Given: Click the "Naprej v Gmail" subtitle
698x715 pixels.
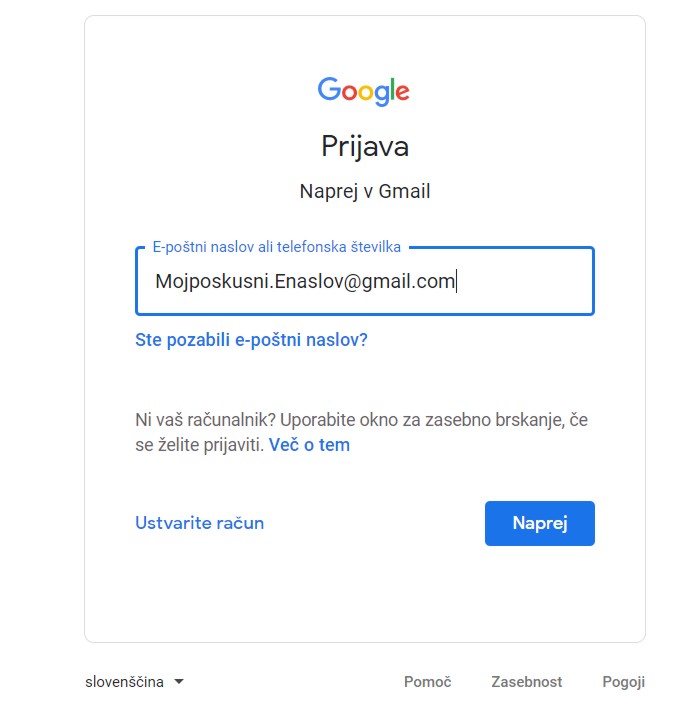Looking at the screenshot, I should tap(364, 191).
